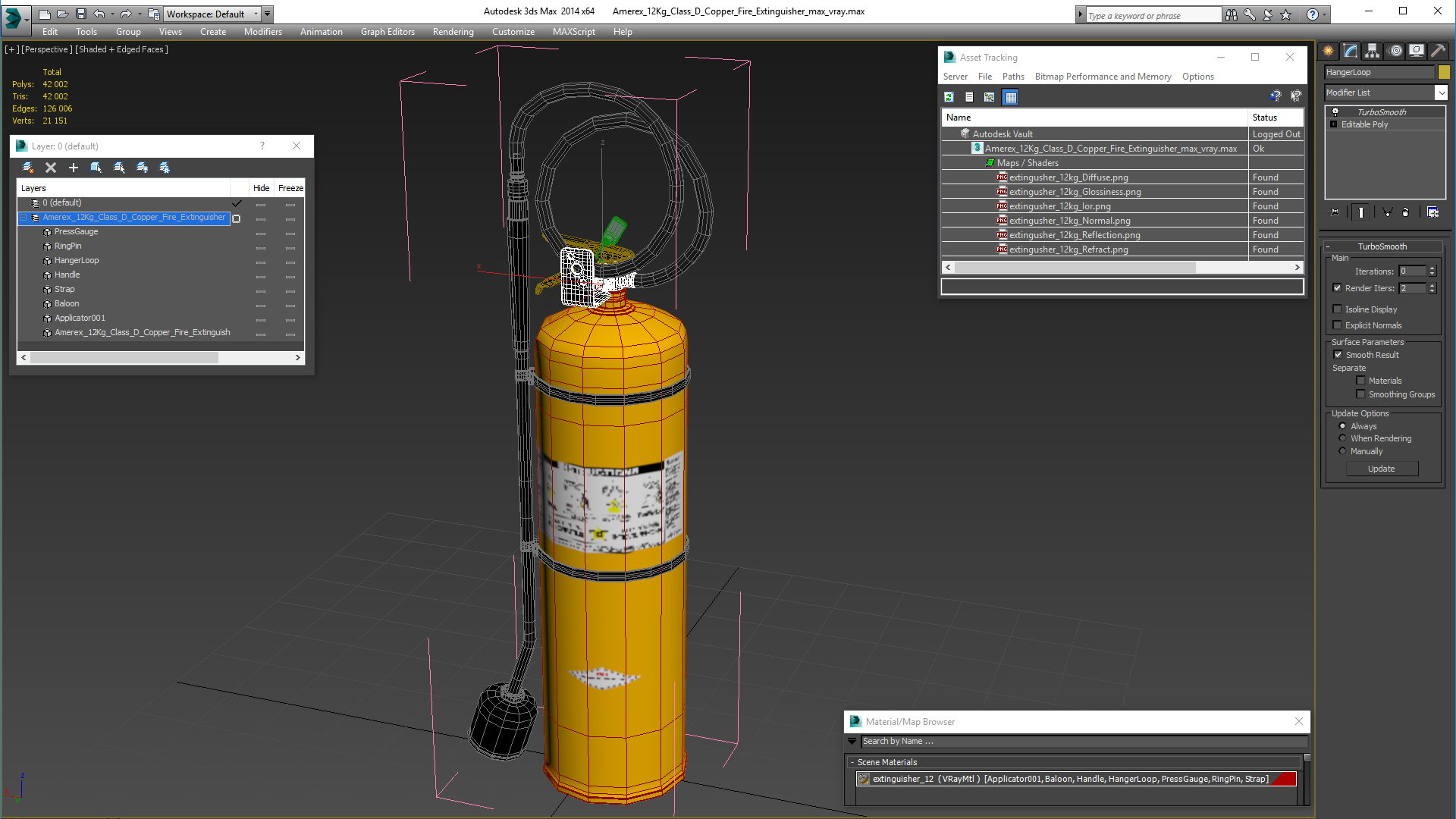
Task: Open the Utilities hammer panel tab
Action: 1438,51
